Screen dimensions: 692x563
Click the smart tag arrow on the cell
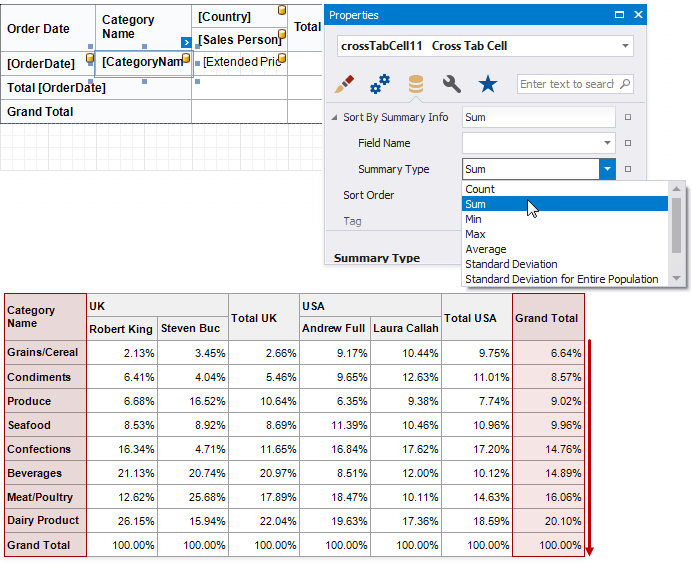pyautogui.click(x=186, y=42)
